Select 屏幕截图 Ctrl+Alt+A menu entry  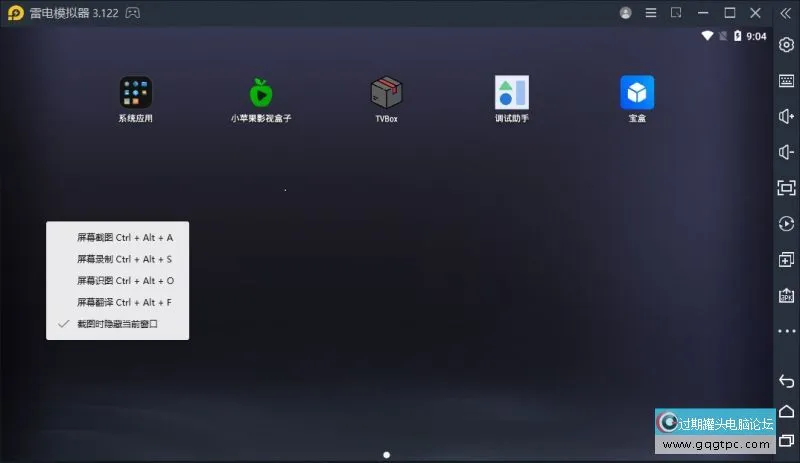[x=125, y=238]
